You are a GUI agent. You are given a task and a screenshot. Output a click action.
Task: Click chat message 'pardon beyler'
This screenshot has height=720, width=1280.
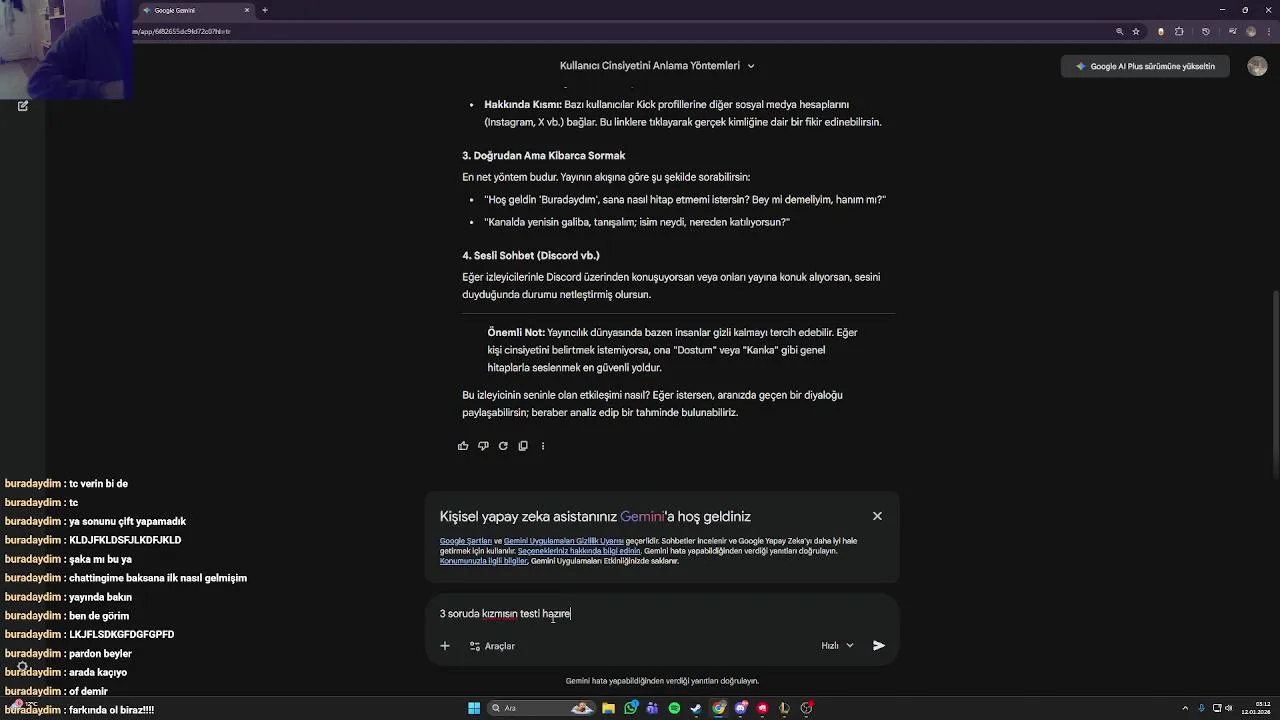[x=100, y=654]
